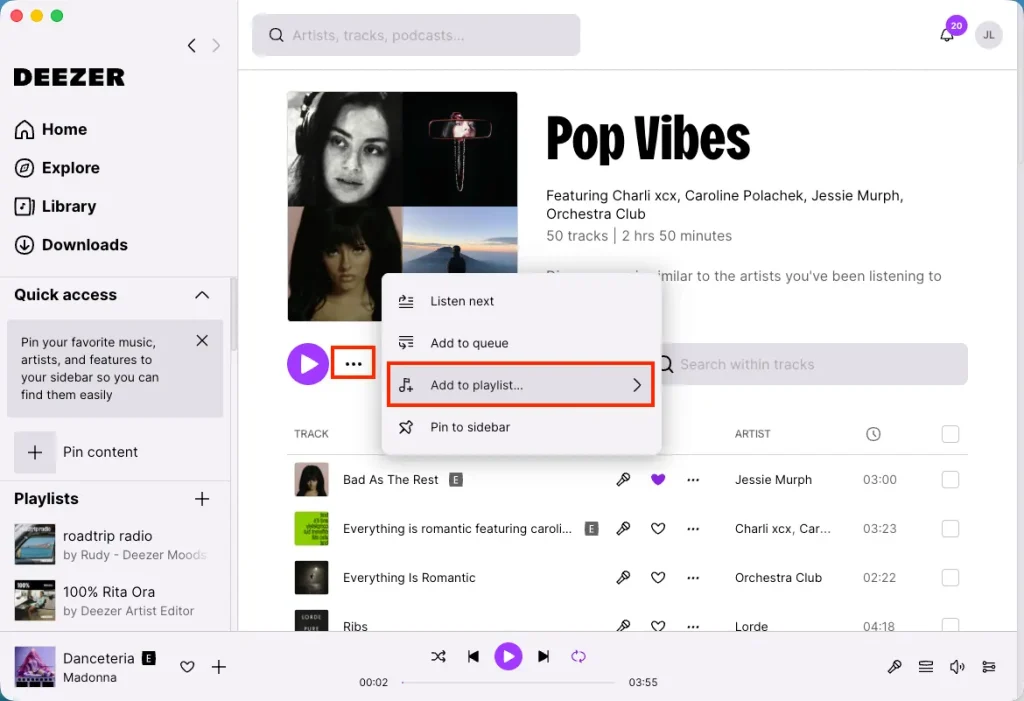Choose Pin to sidebar from menu
This screenshot has height=701, width=1024.
click(x=521, y=427)
